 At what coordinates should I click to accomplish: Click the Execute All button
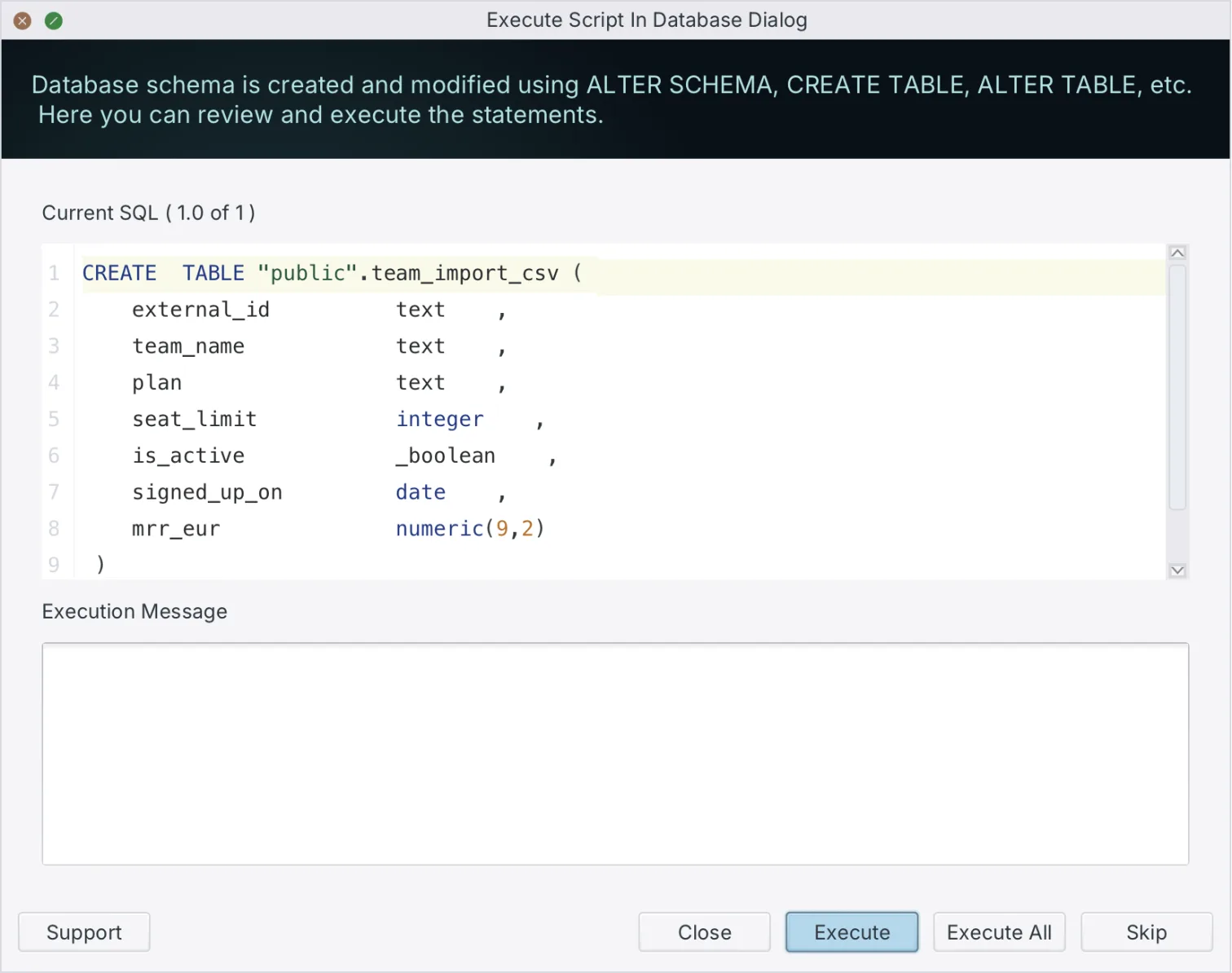[999, 932]
